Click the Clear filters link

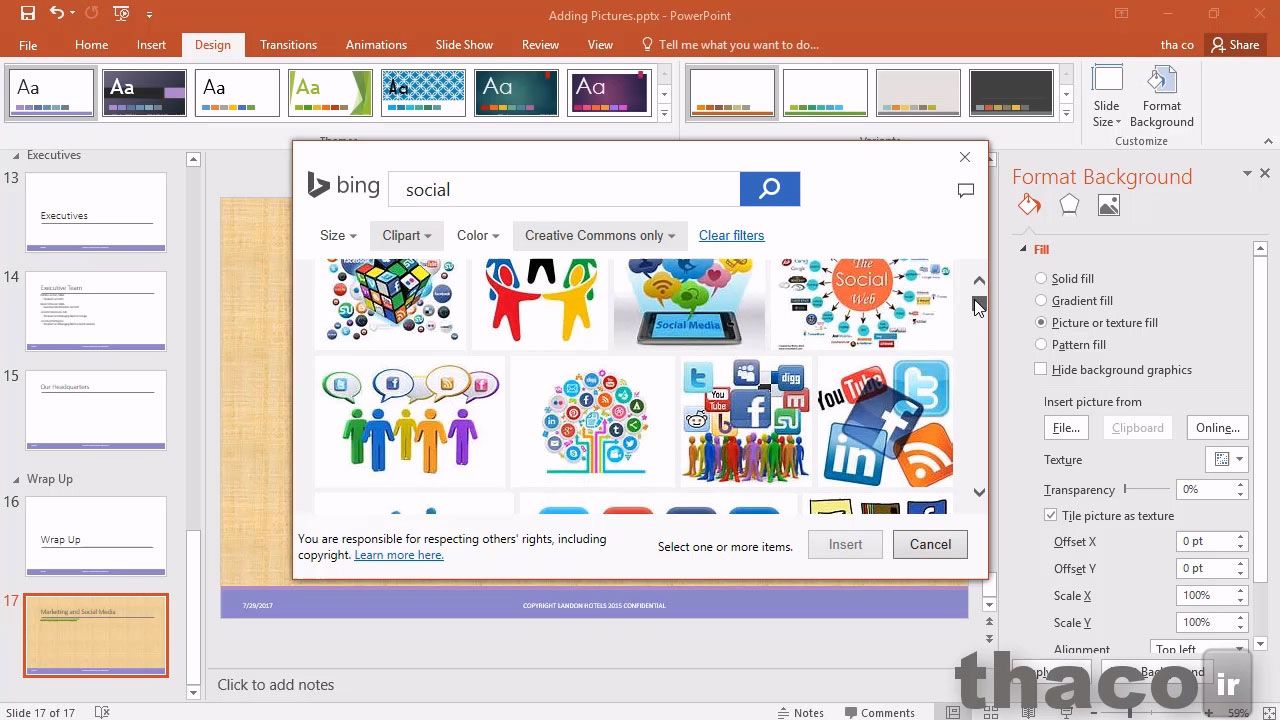pos(731,235)
